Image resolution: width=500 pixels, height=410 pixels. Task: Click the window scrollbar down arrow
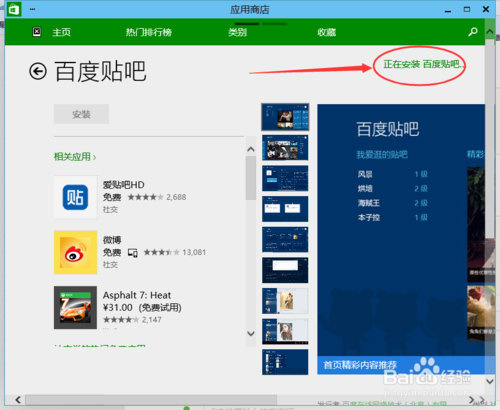click(490, 381)
